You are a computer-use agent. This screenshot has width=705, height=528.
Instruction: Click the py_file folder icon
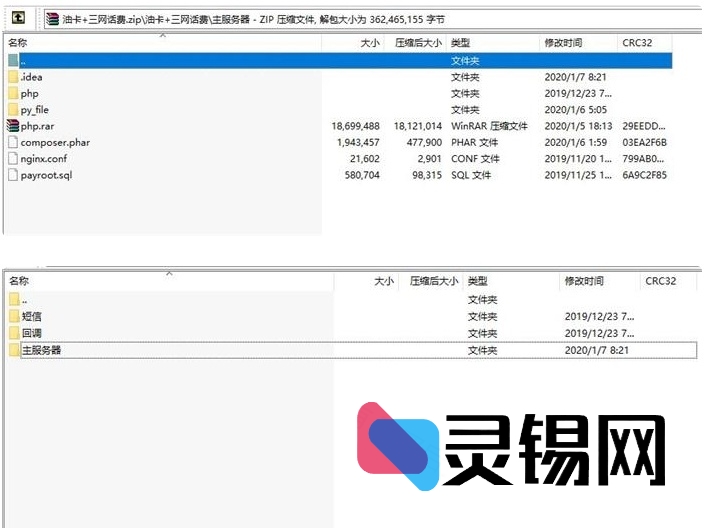point(13,110)
